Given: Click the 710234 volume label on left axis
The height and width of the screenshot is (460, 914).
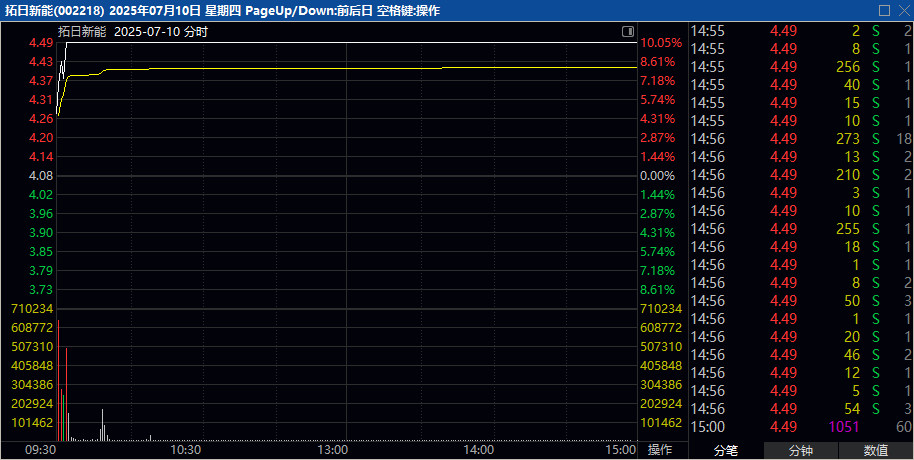Looking at the screenshot, I should (x=31, y=308).
